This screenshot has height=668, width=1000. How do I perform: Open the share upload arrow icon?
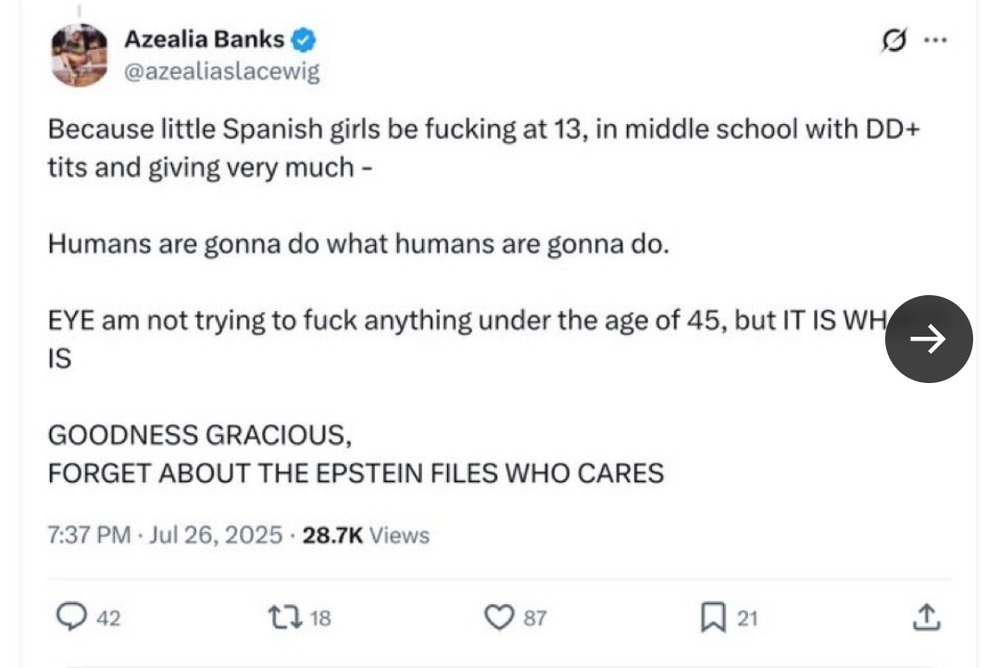point(926,617)
